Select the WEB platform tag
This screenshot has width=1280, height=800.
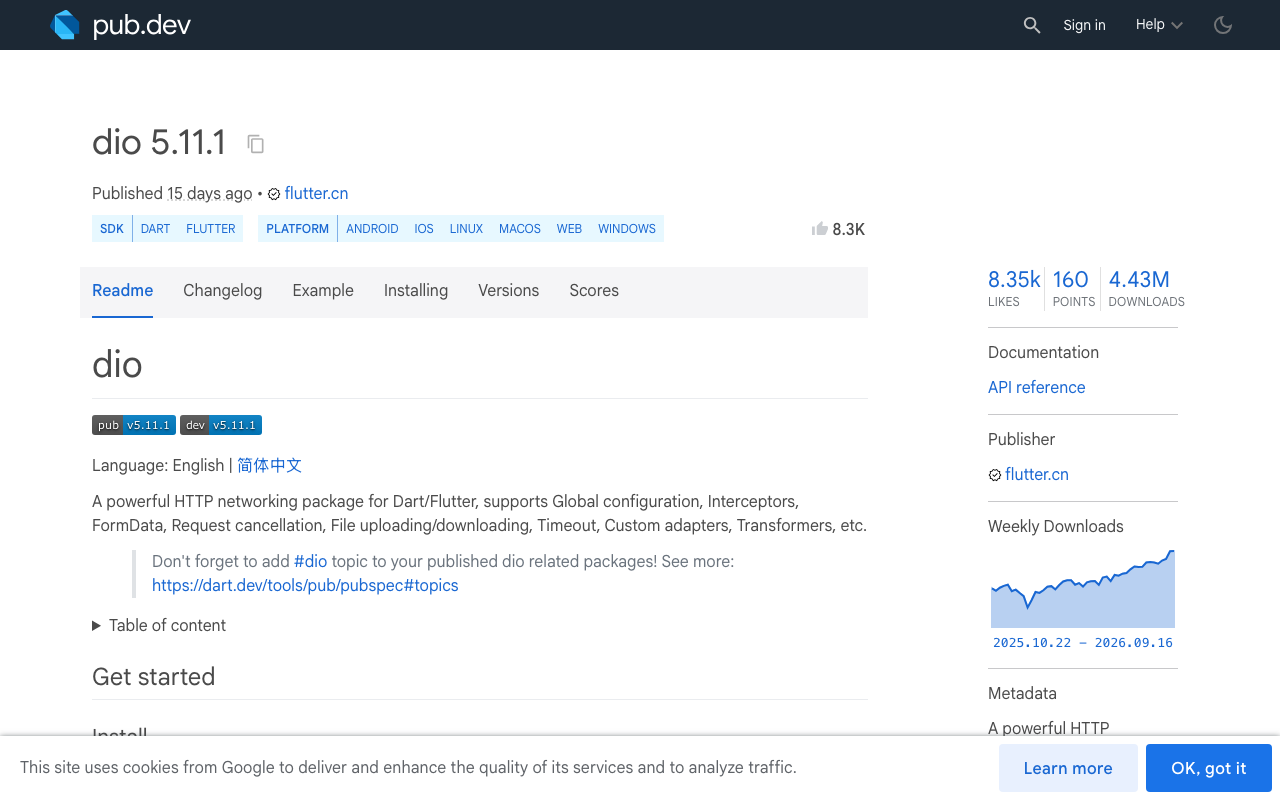click(569, 229)
